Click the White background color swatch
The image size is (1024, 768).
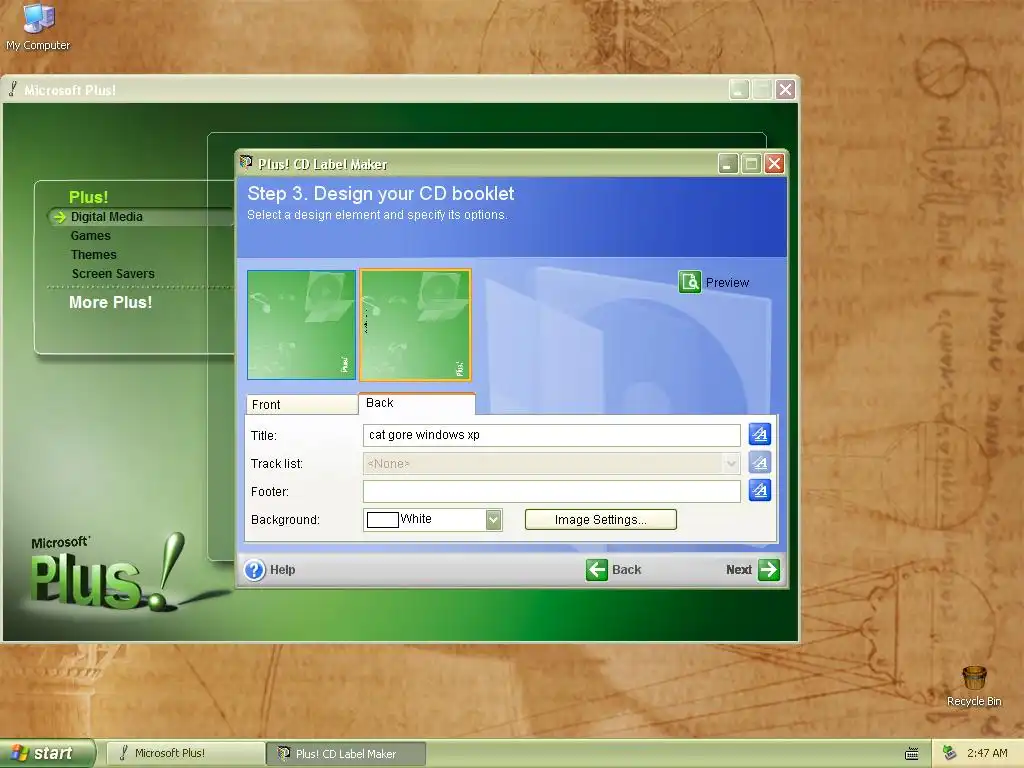[383, 520]
